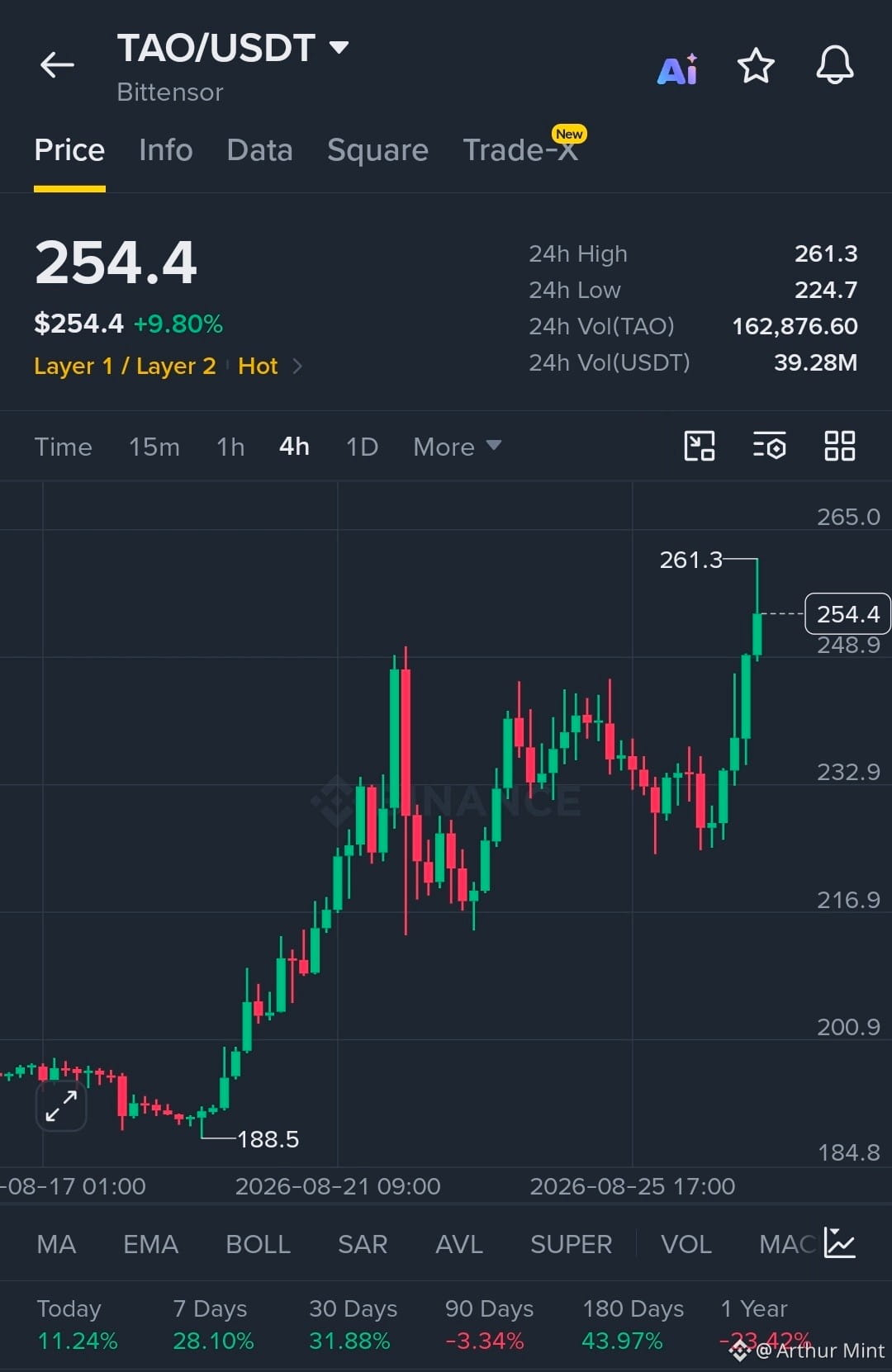Viewport: 892px width, 1372px height.
Task: Toggle the AVL indicator
Action: [459, 1244]
